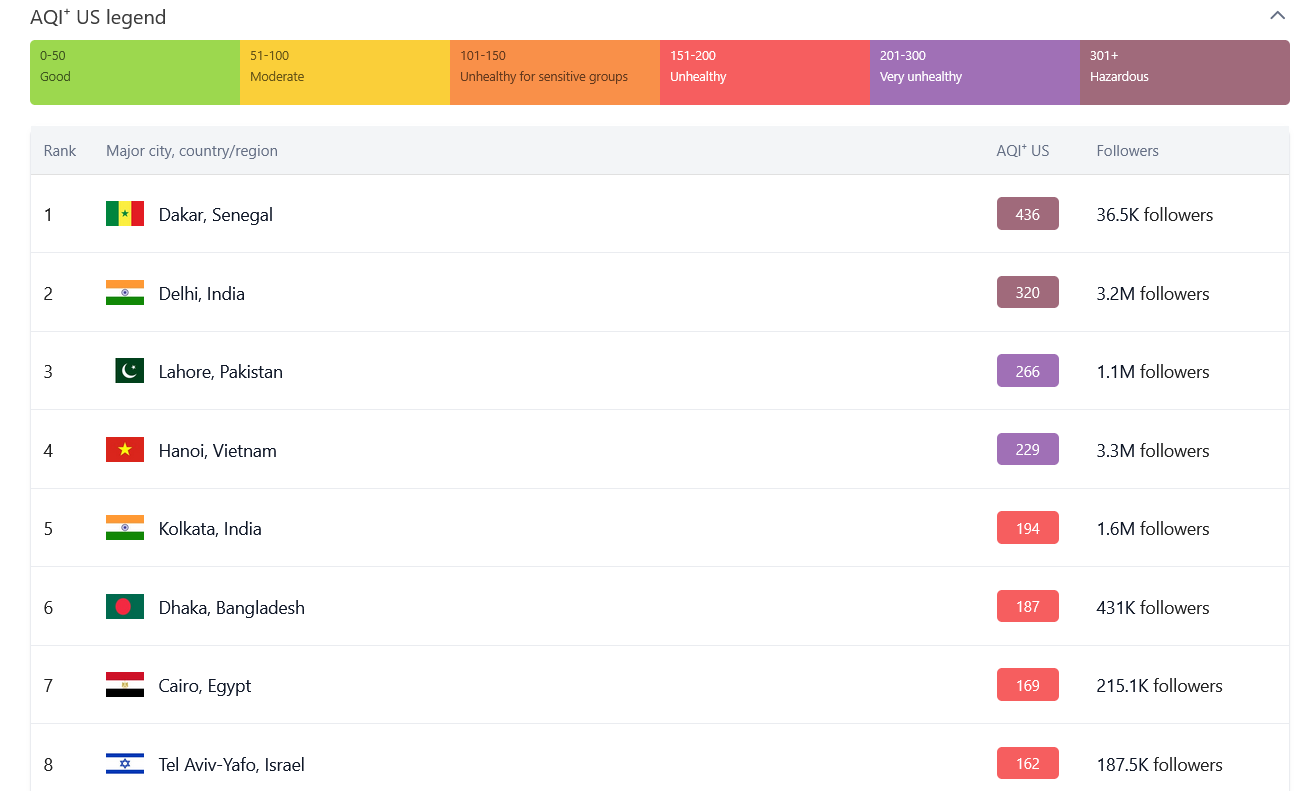
Task: Click the 187 AQI badge for Dhaka
Action: 1028,606
